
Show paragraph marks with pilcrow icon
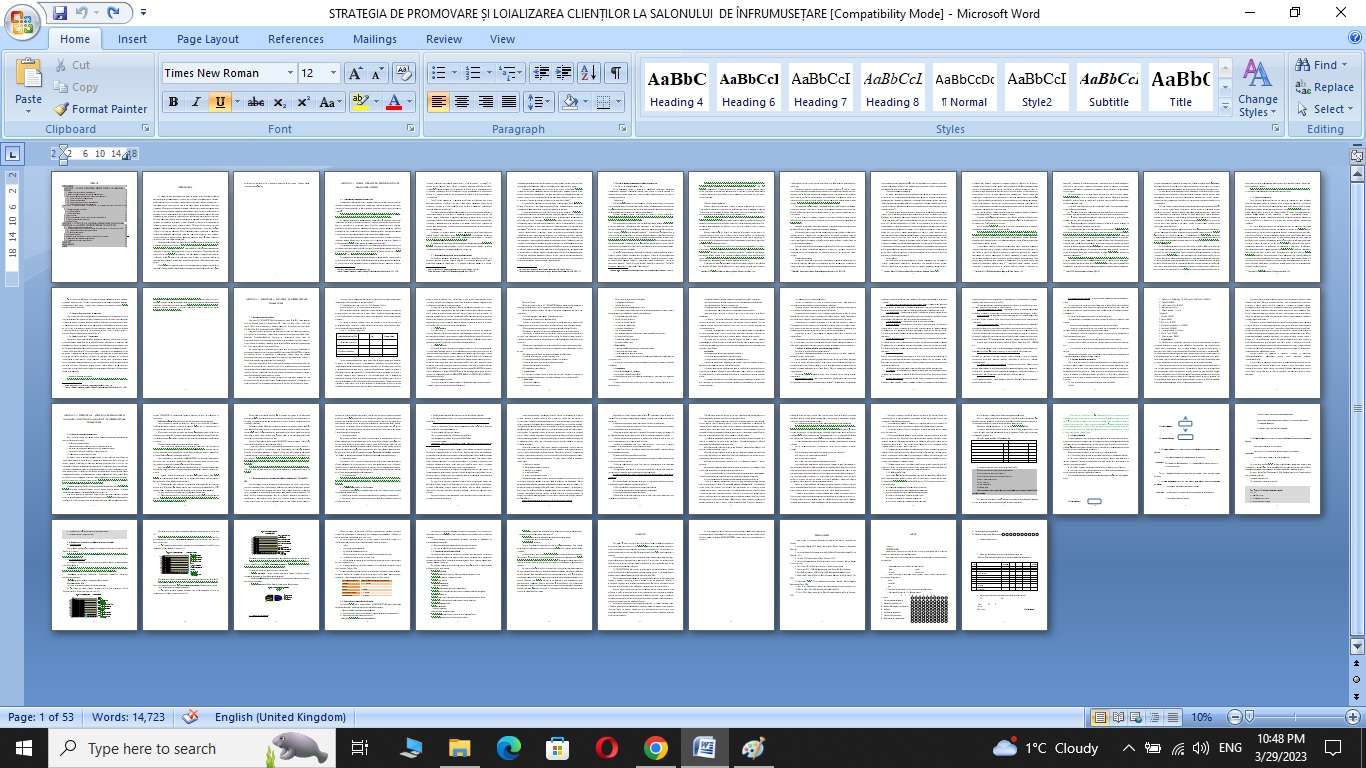click(x=616, y=73)
